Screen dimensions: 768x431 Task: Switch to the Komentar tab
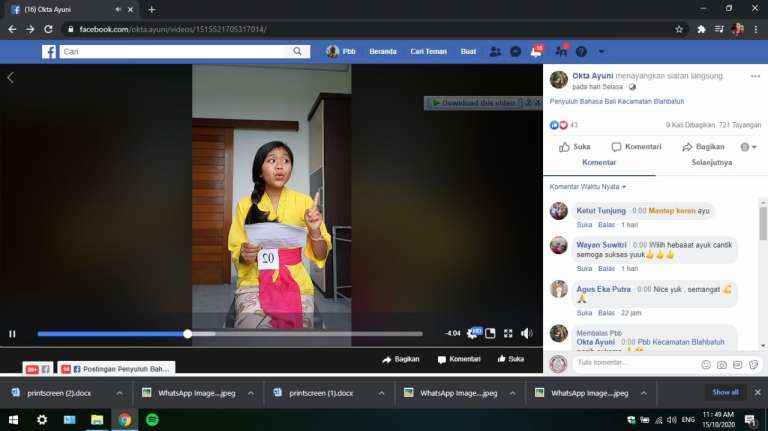click(599, 163)
